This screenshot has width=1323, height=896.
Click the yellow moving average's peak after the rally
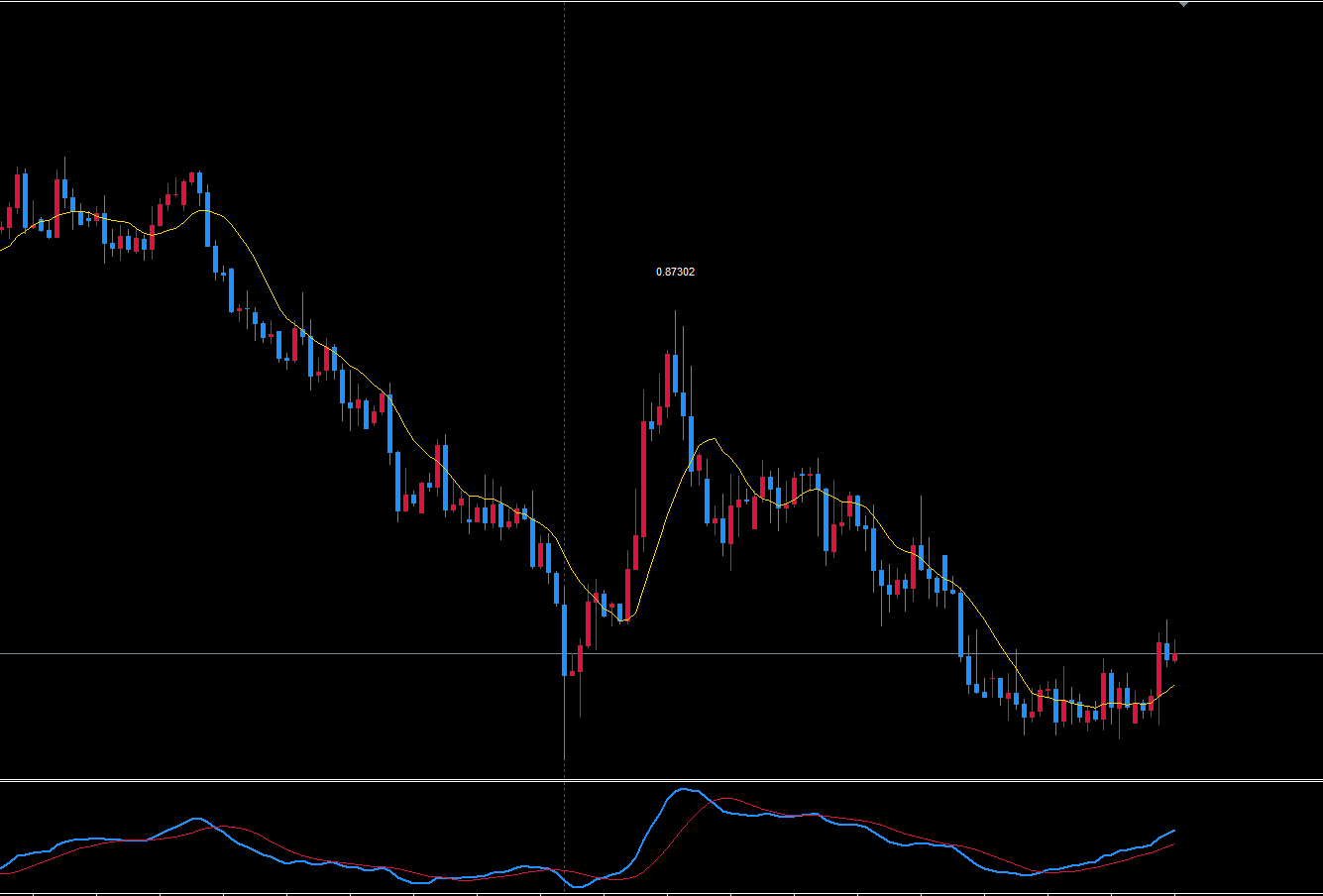710,439
